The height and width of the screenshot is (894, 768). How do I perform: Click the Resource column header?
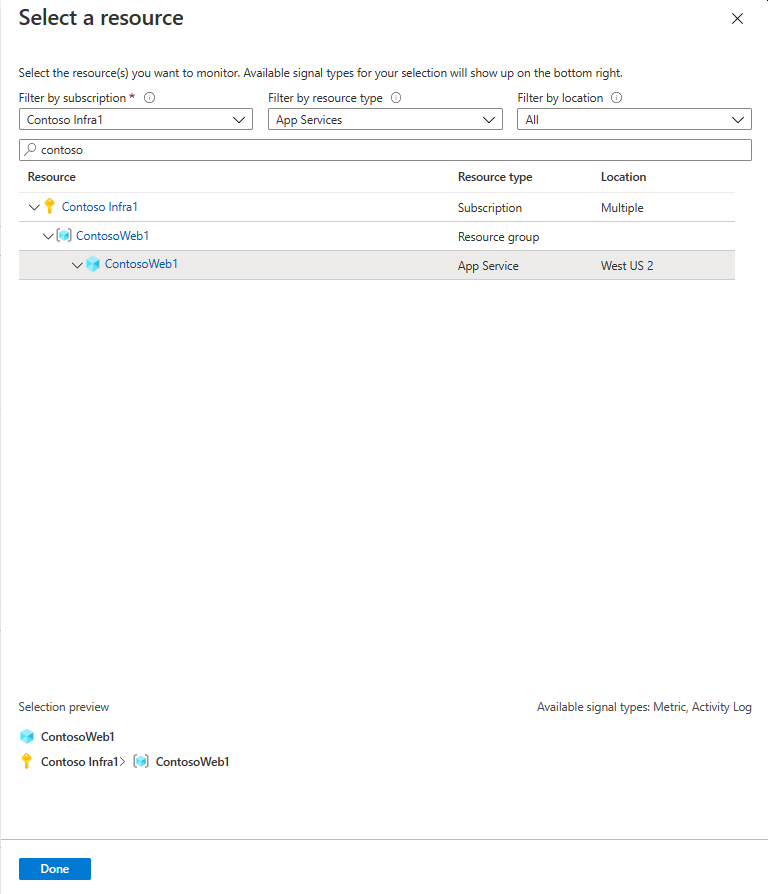52,177
